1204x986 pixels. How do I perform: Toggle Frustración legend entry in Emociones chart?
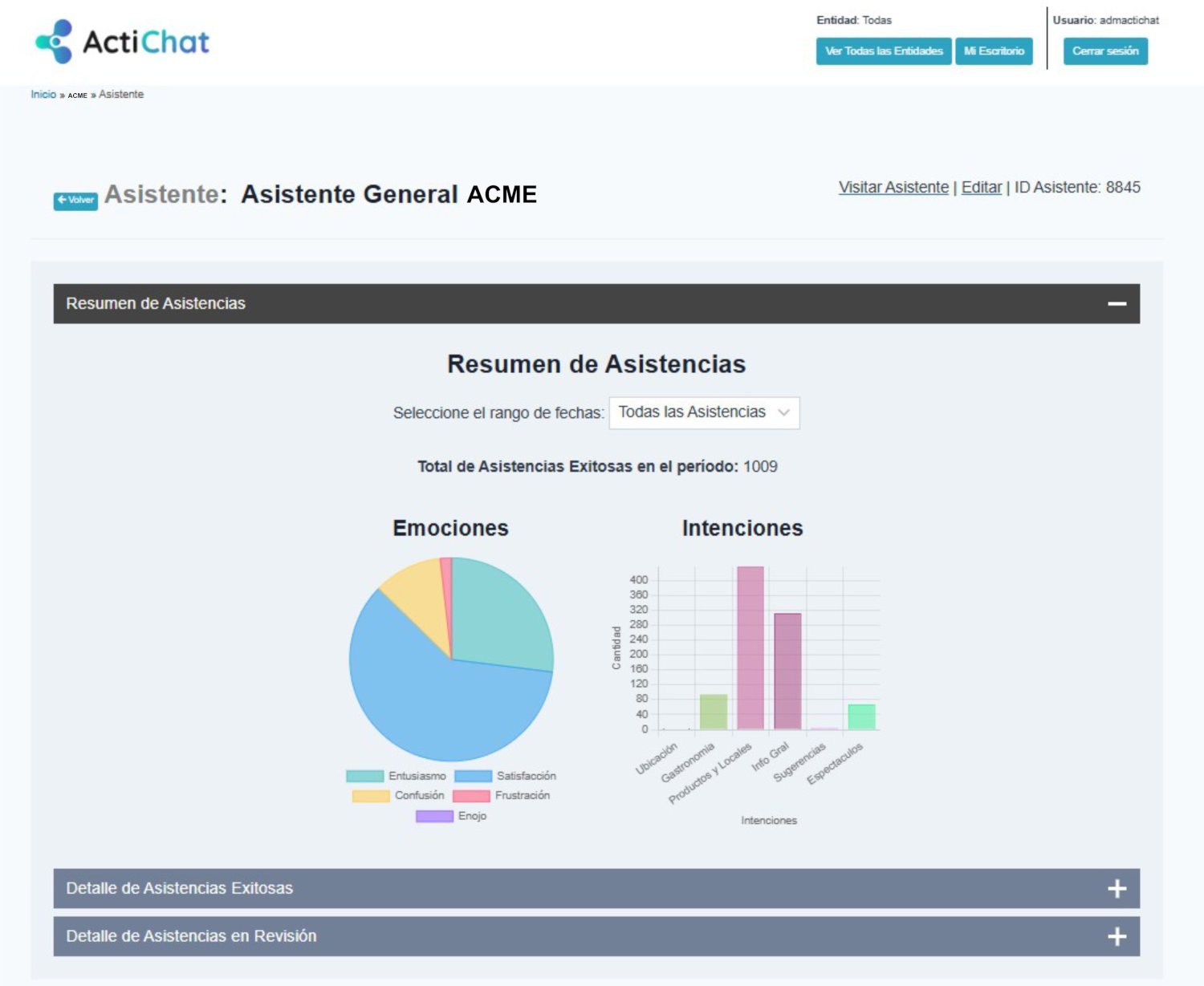(501, 795)
